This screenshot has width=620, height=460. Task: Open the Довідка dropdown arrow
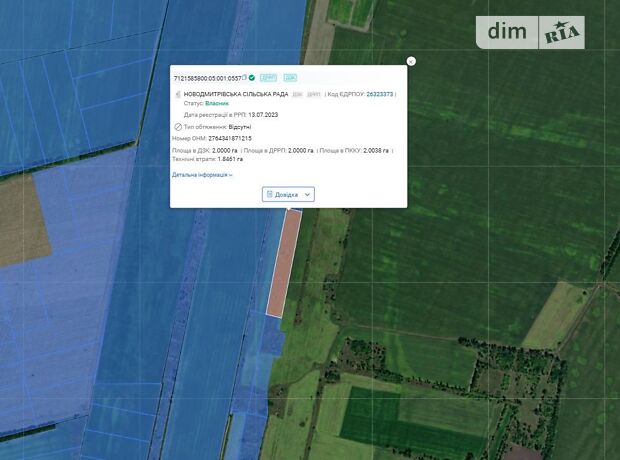(x=307, y=194)
